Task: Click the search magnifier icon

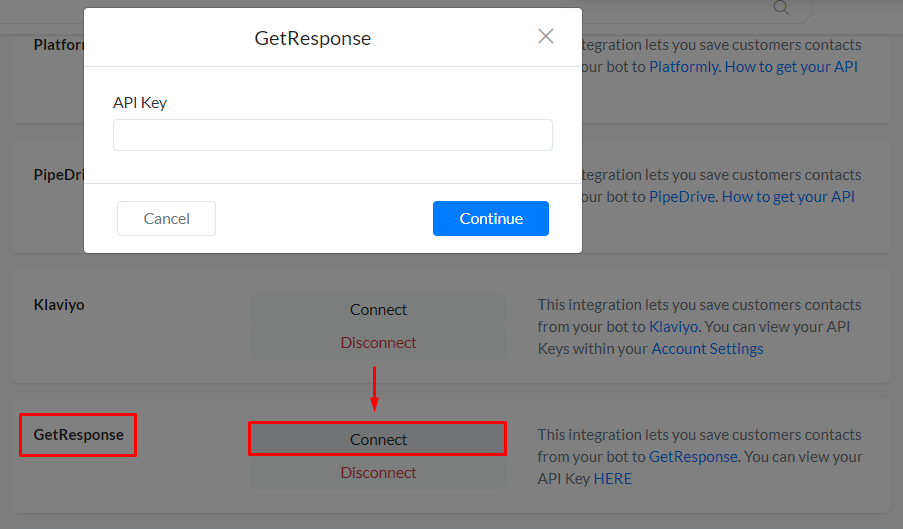Action: [781, 8]
